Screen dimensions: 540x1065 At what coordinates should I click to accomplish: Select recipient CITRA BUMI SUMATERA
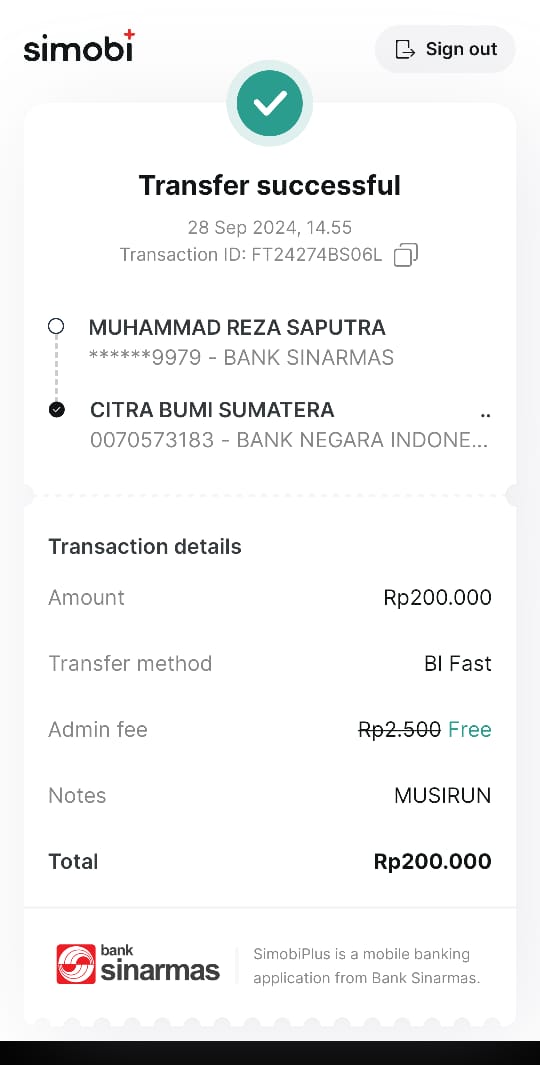click(212, 410)
